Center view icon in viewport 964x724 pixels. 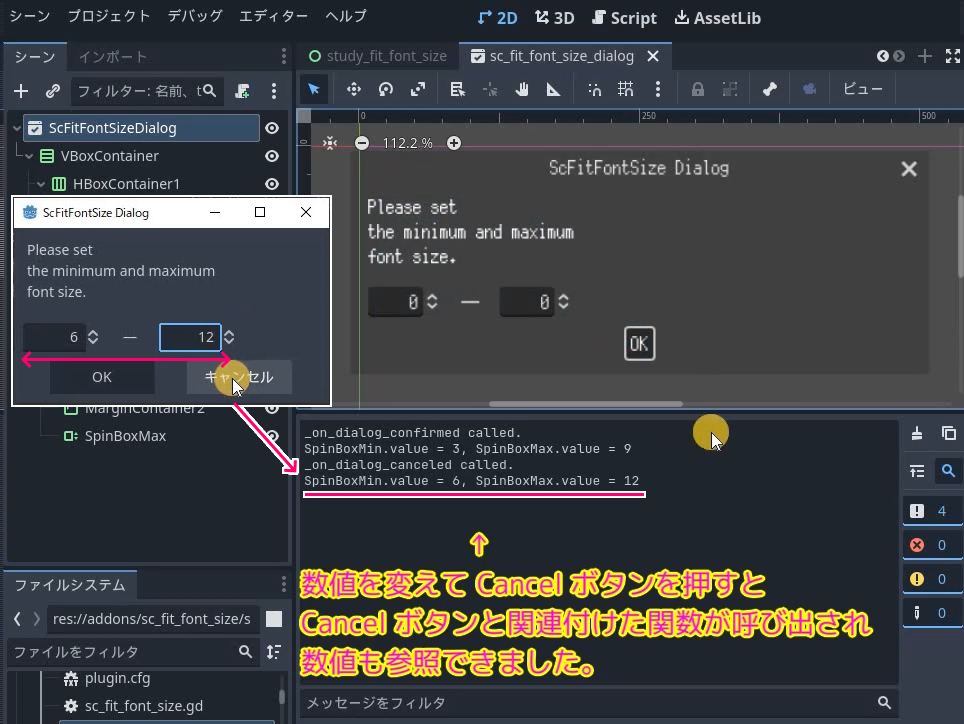(330, 143)
